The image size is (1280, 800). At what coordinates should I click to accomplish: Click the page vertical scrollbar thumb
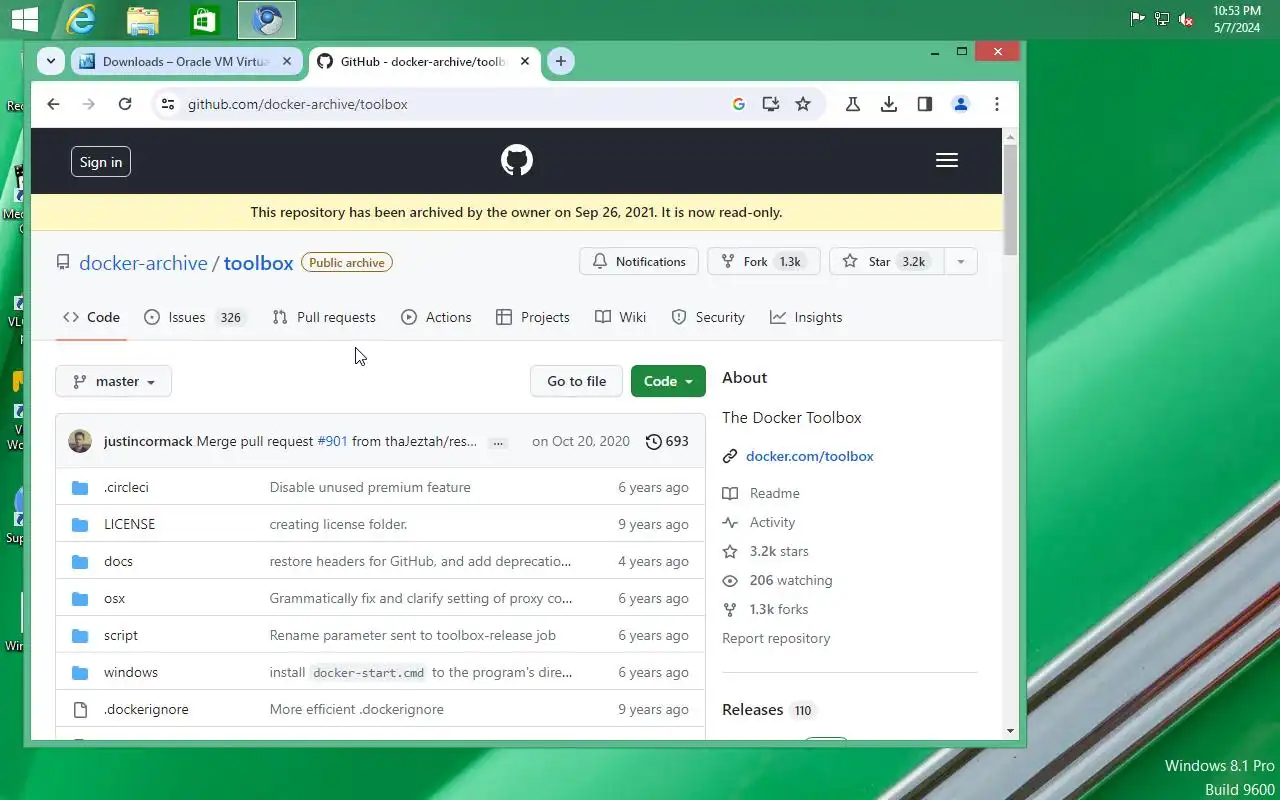coord(1010,199)
